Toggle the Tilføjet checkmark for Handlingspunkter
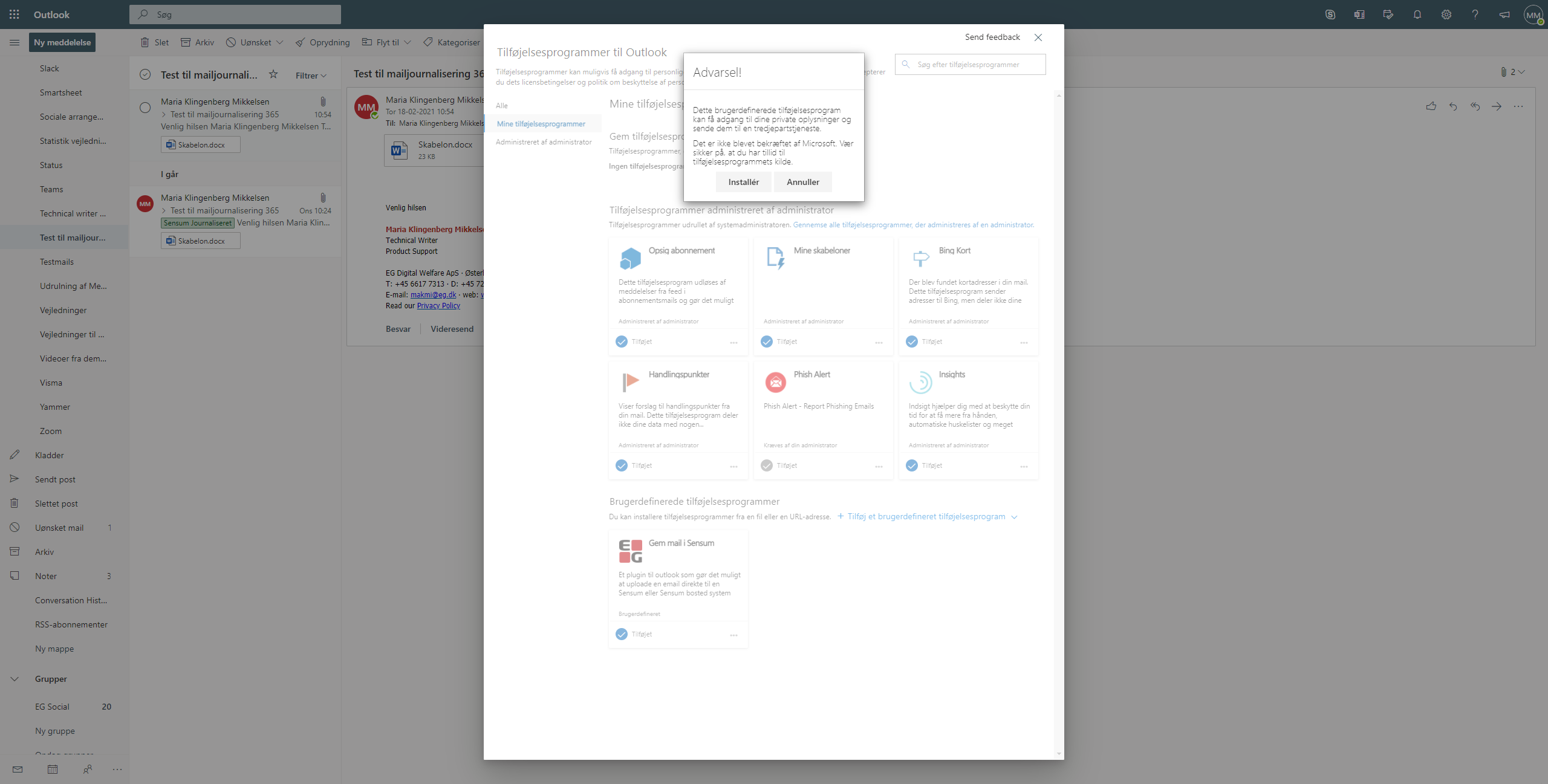Image resolution: width=1548 pixels, height=784 pixels. [622, 465]
